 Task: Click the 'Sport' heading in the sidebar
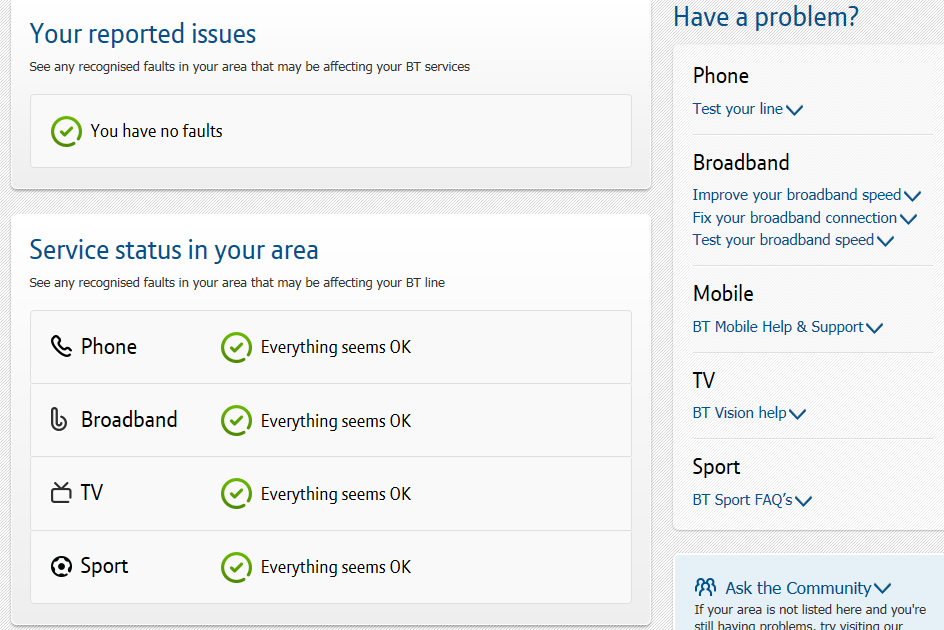point(716,467)
